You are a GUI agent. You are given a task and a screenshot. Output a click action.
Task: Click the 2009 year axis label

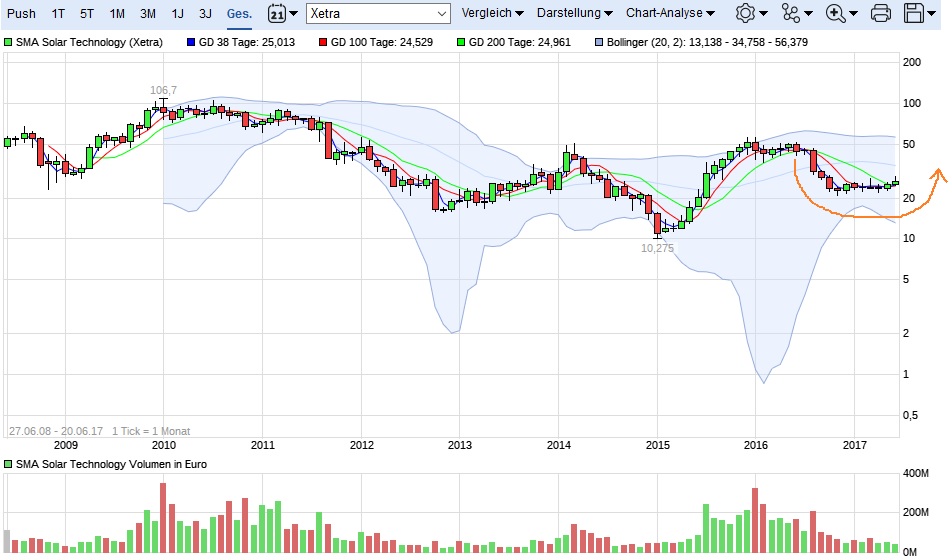66,445
